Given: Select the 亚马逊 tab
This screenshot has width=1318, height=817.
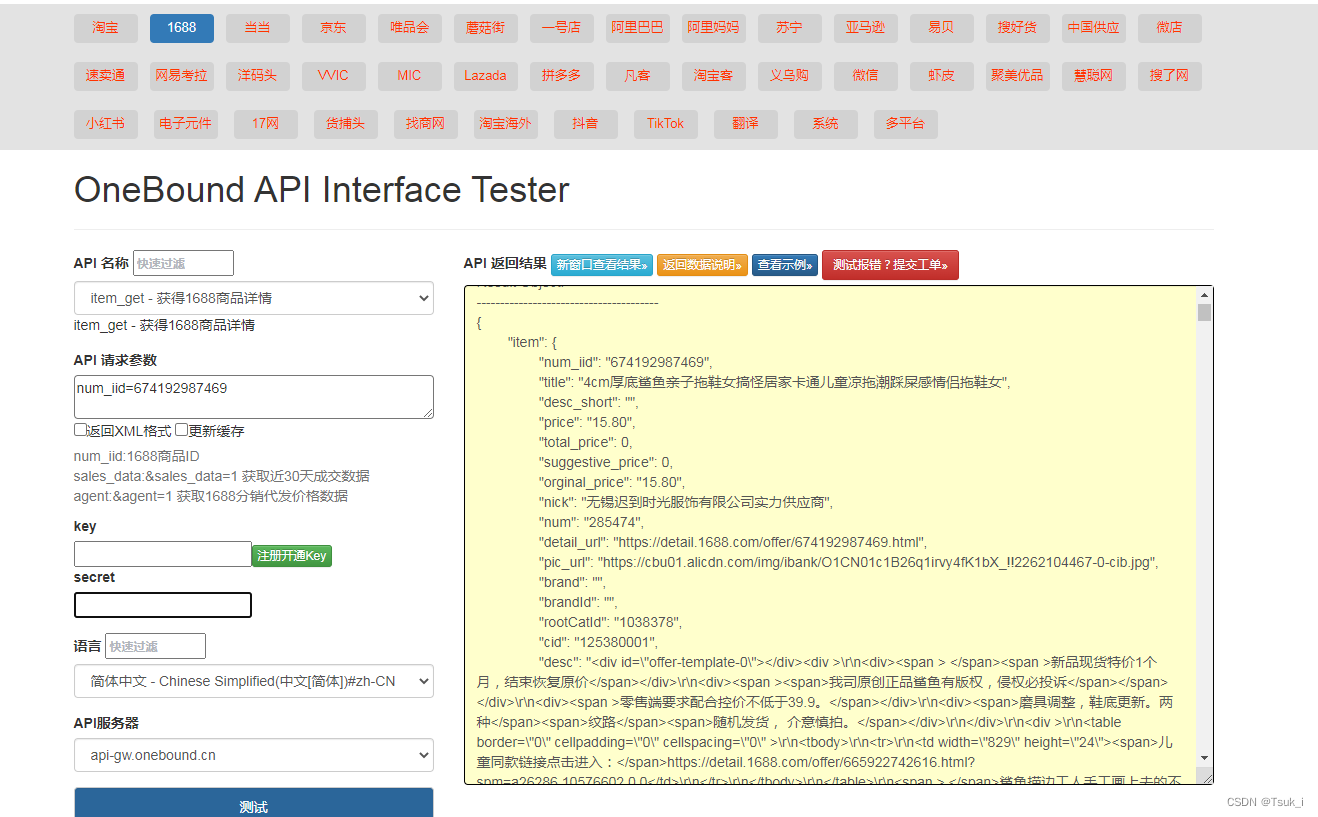Looking at the screenshot, I should coord(866,28).
